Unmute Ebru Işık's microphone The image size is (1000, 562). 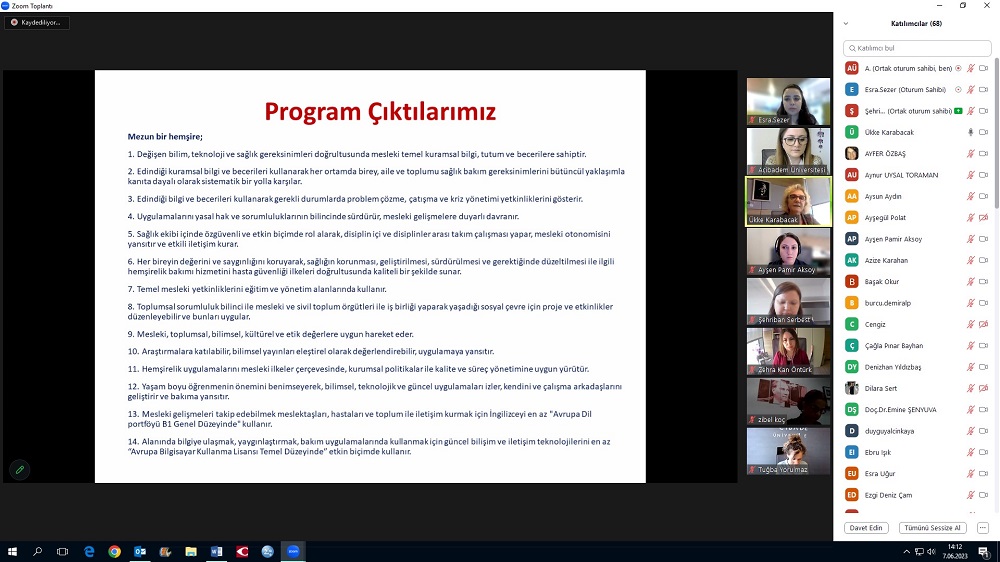pos(970,452)
